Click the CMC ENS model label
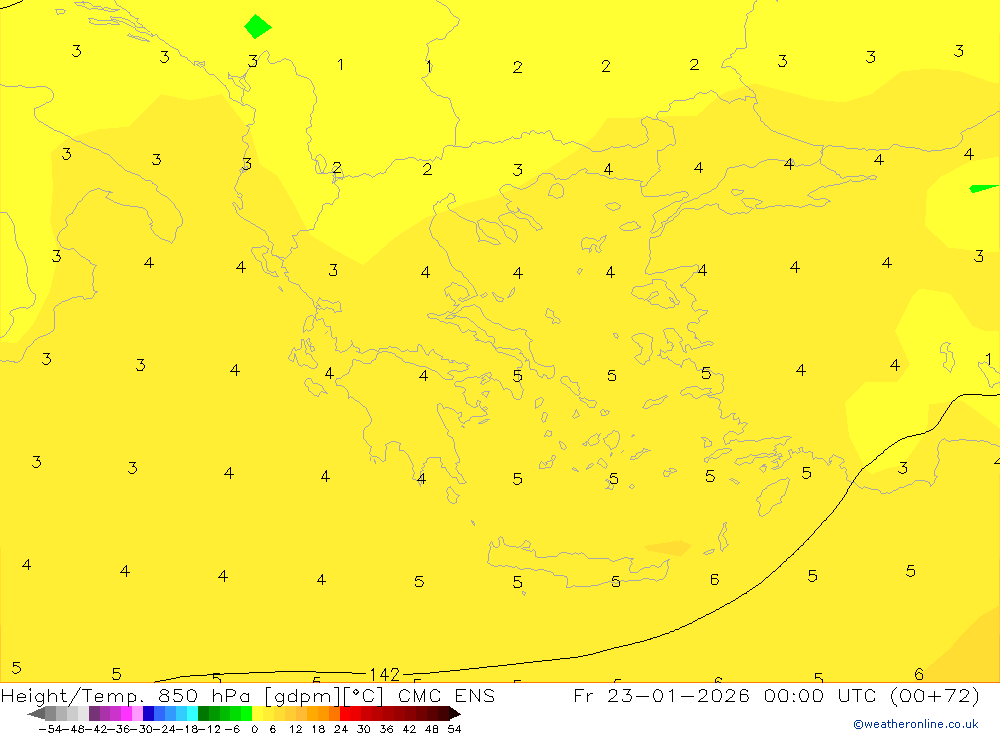The height and width of the screenshot is (733, 1000). (x=446, y=696)
